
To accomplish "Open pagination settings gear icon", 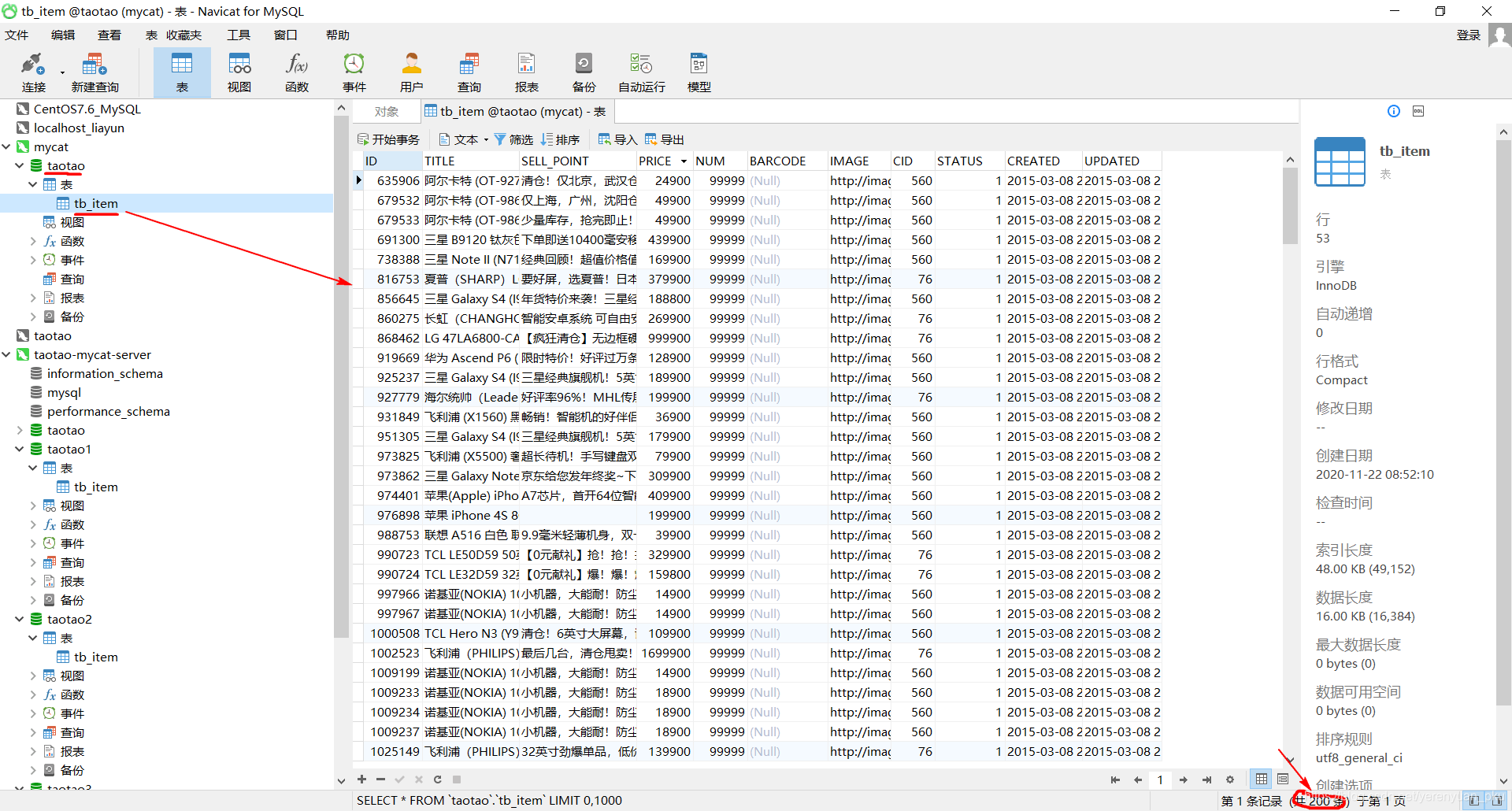I will point(1230,780).
